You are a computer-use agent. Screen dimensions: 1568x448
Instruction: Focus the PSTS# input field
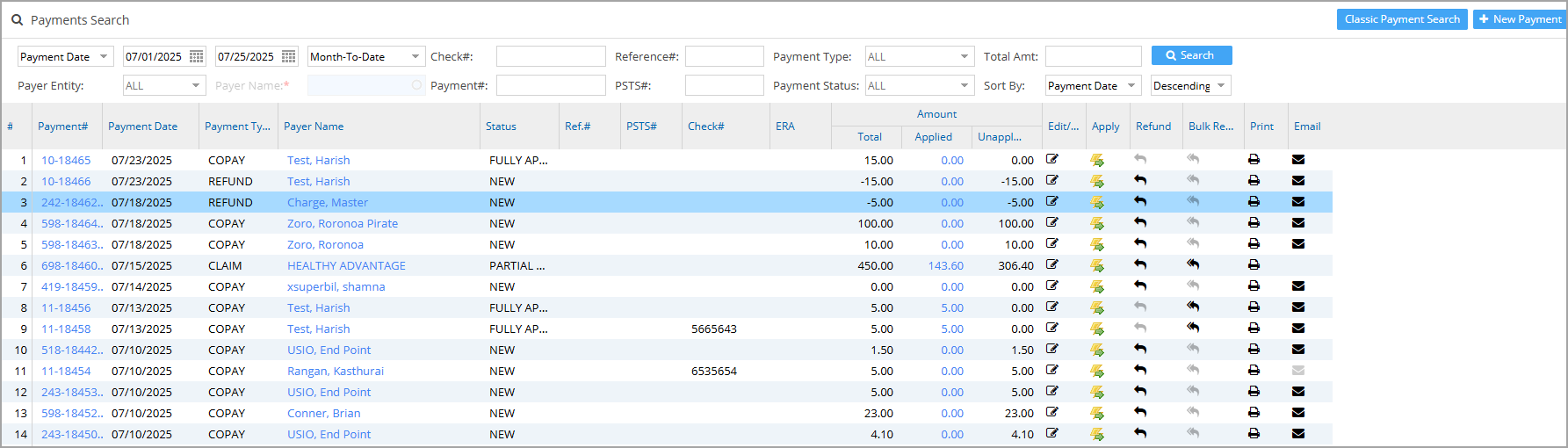click(725, 85)
